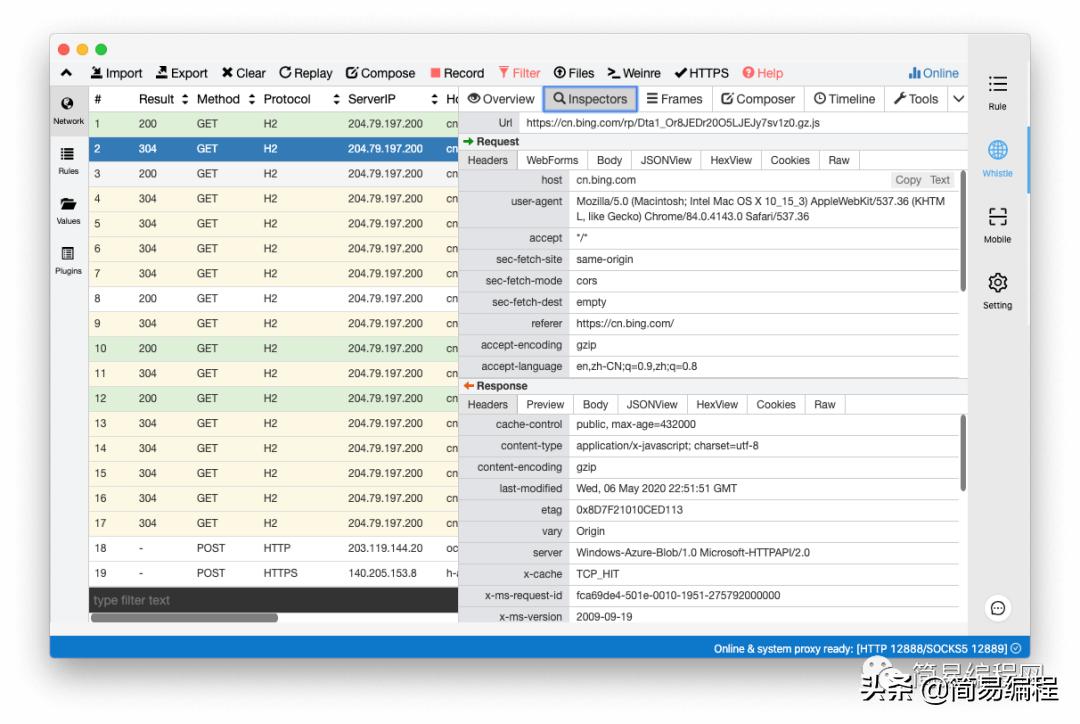Open the Network panel in left sidebar
The width and height of the screenshot is (1080, 724).
click(67, 108)
